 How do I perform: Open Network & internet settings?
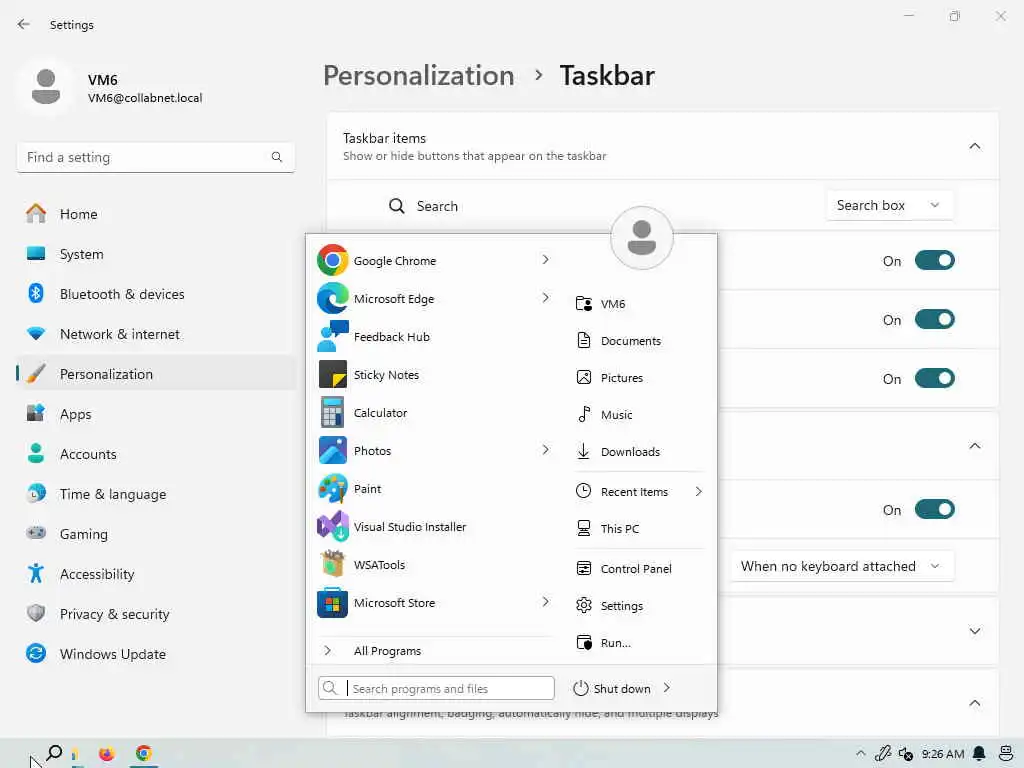[x=155, y=334]
